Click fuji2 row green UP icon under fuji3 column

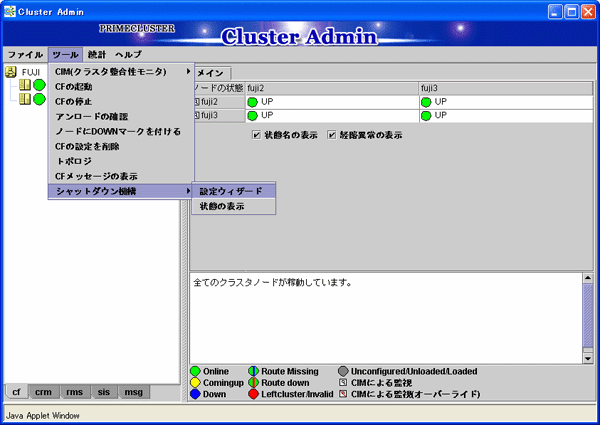click(x=426, y=102)
